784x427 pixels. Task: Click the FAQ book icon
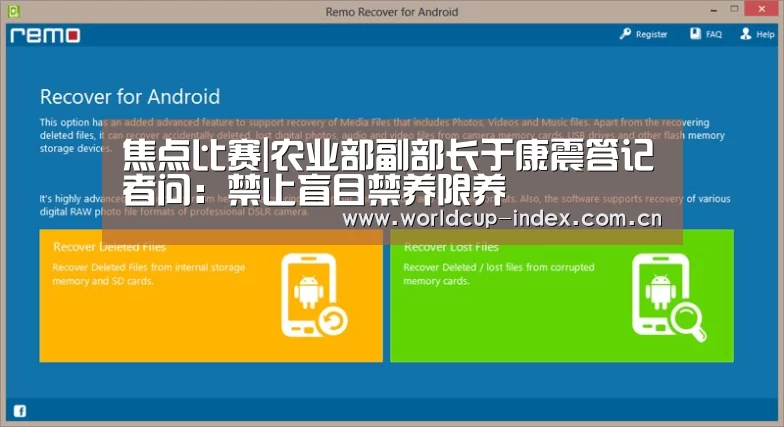696,34
